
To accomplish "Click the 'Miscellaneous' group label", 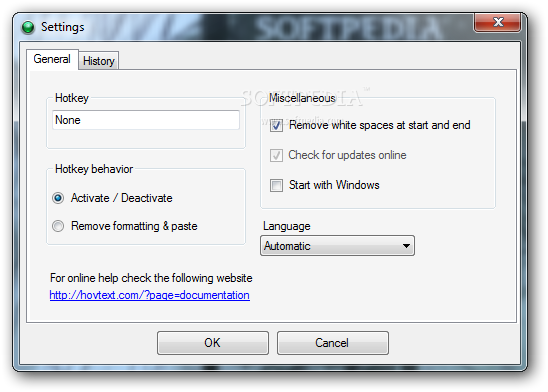I will [x=302, y=98].
